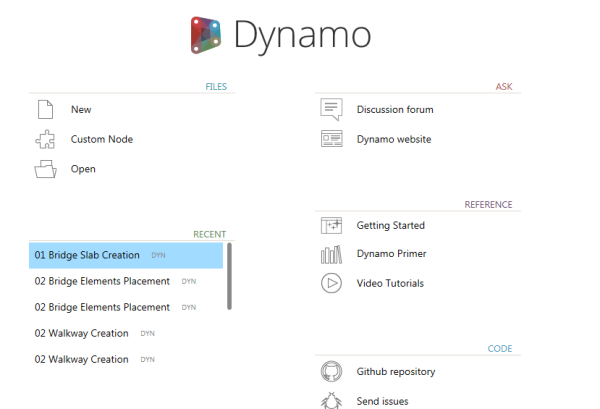Click the play circle Video Tutorials icon
Image resolution: width=600 pixels, height=409 pixels.
pyautogui.click(x=331, y=283)
